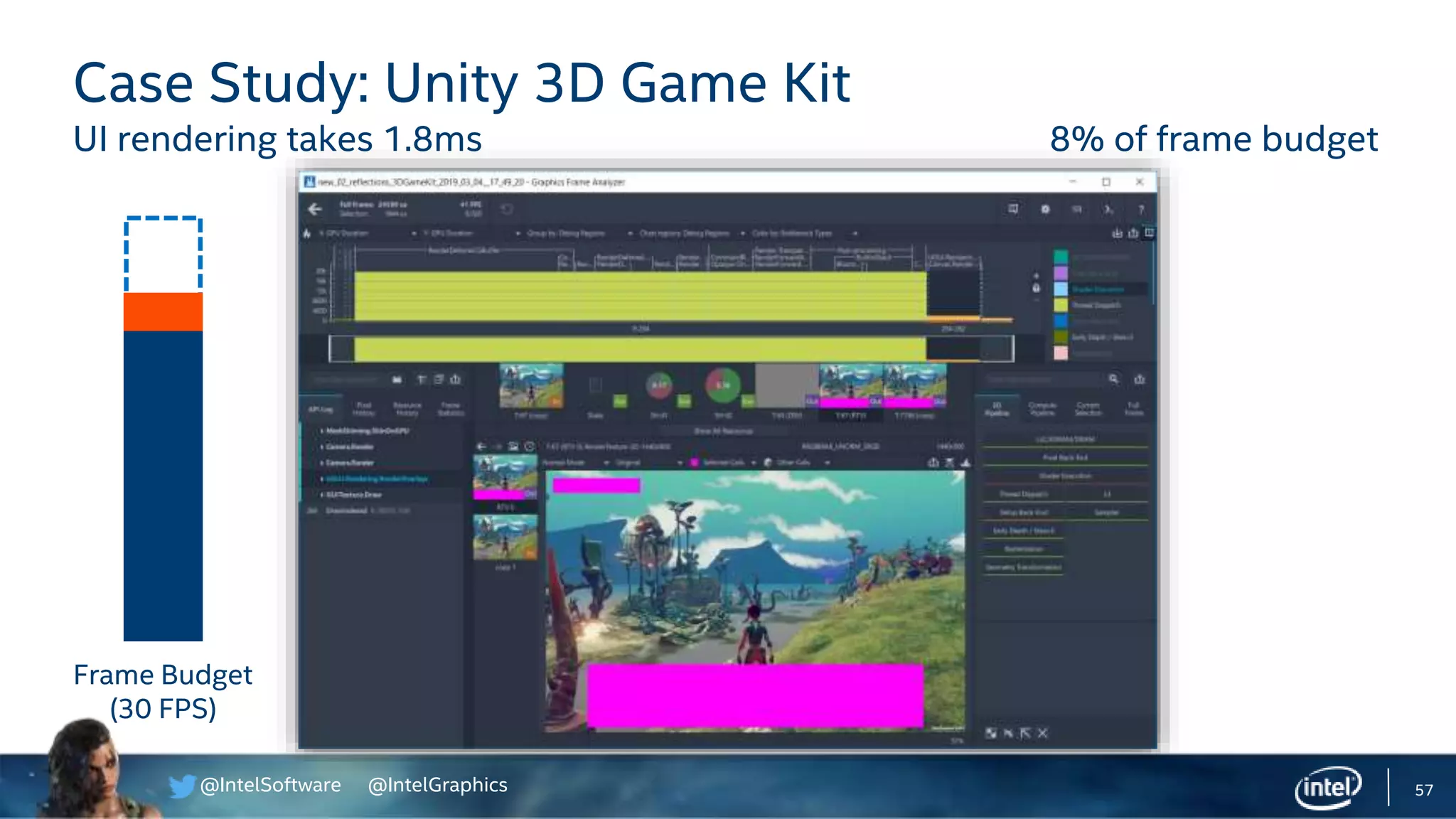Screen dimensions: 1456x819
Task: Click the first game scene thumbnail in resource strip
Action: coord(531,386)
